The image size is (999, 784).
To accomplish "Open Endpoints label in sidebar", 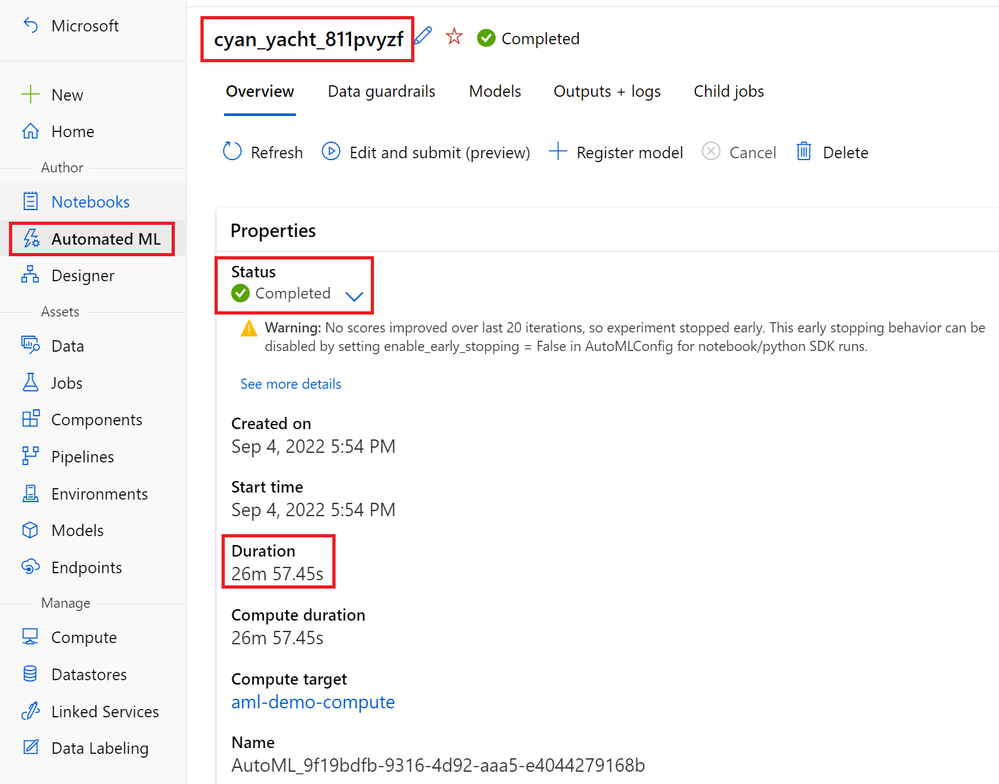I will (87, 567).
